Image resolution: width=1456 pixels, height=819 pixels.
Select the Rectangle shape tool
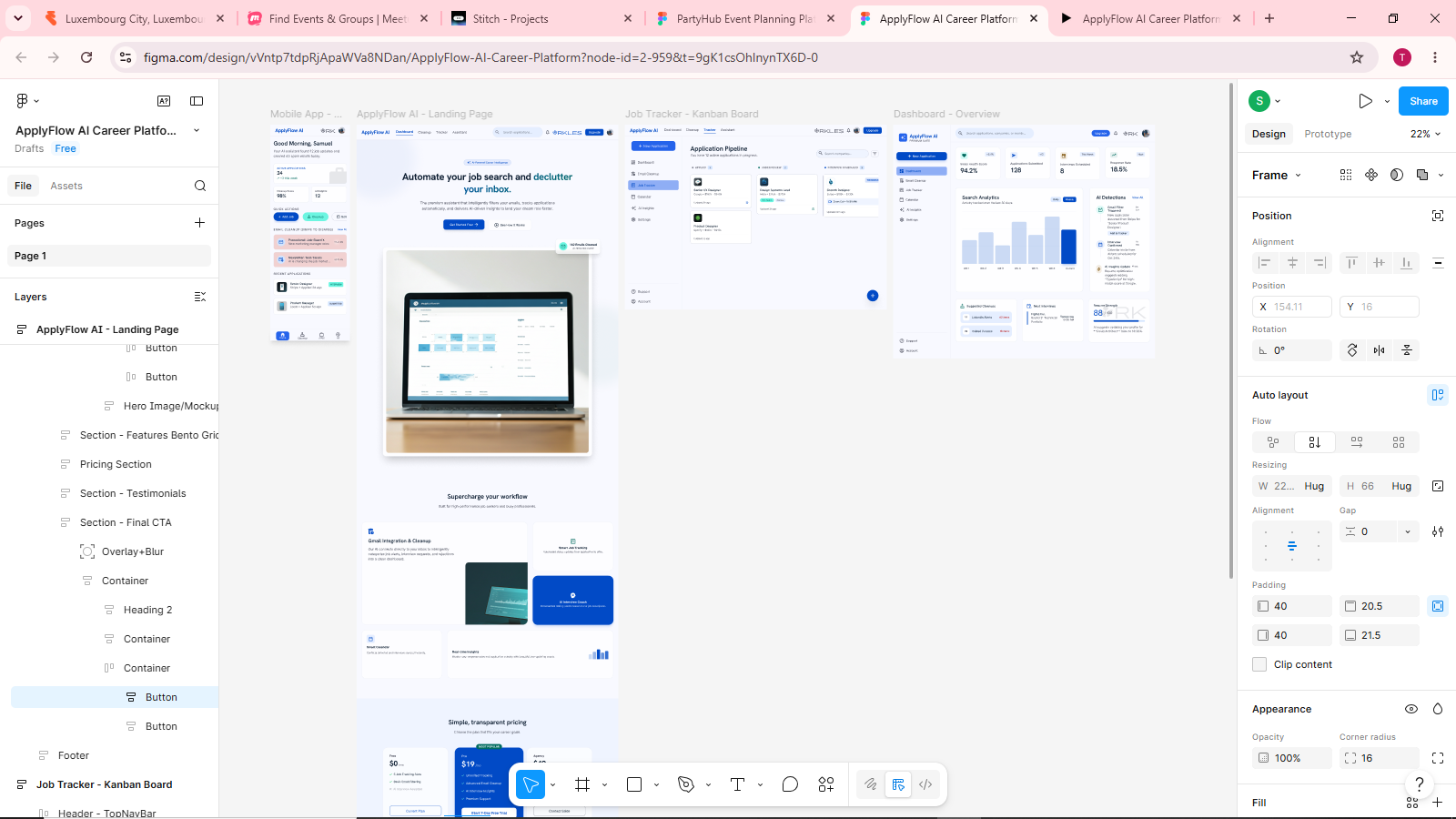point(634,784)
